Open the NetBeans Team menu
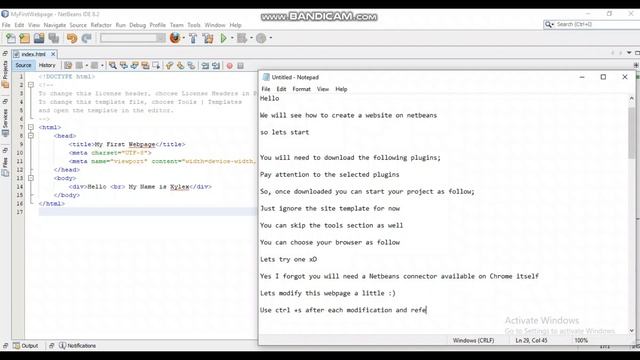 (177, 25)
